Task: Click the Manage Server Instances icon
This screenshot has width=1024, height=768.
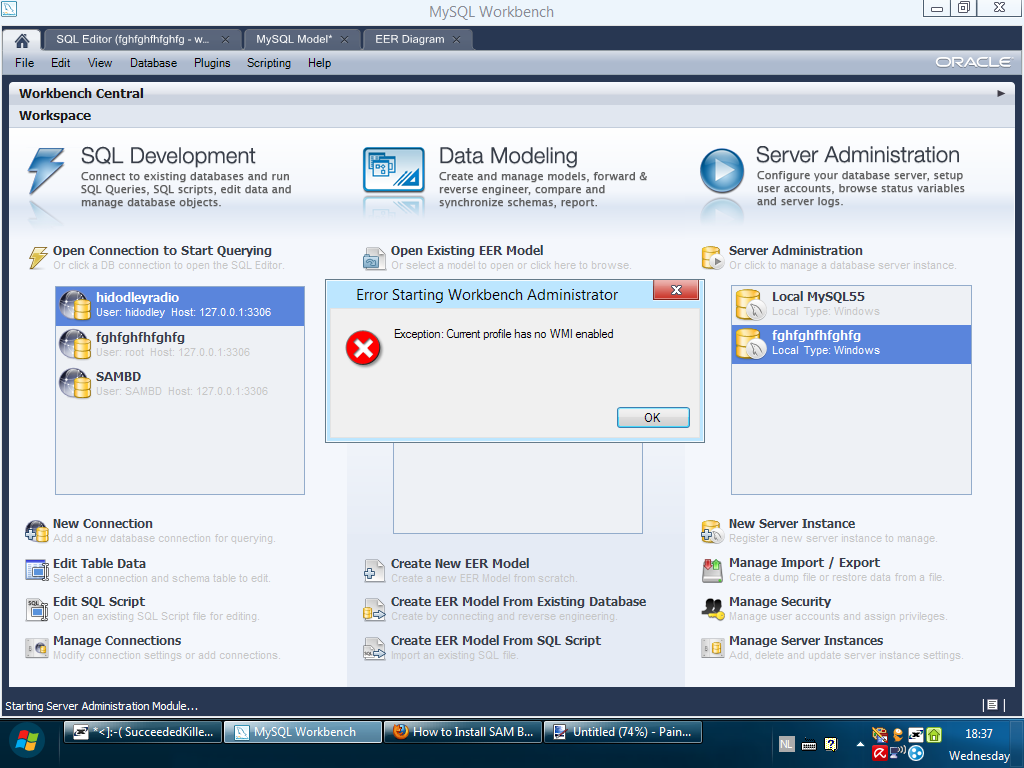Action: pyautogui.click(x=712, y=648)
